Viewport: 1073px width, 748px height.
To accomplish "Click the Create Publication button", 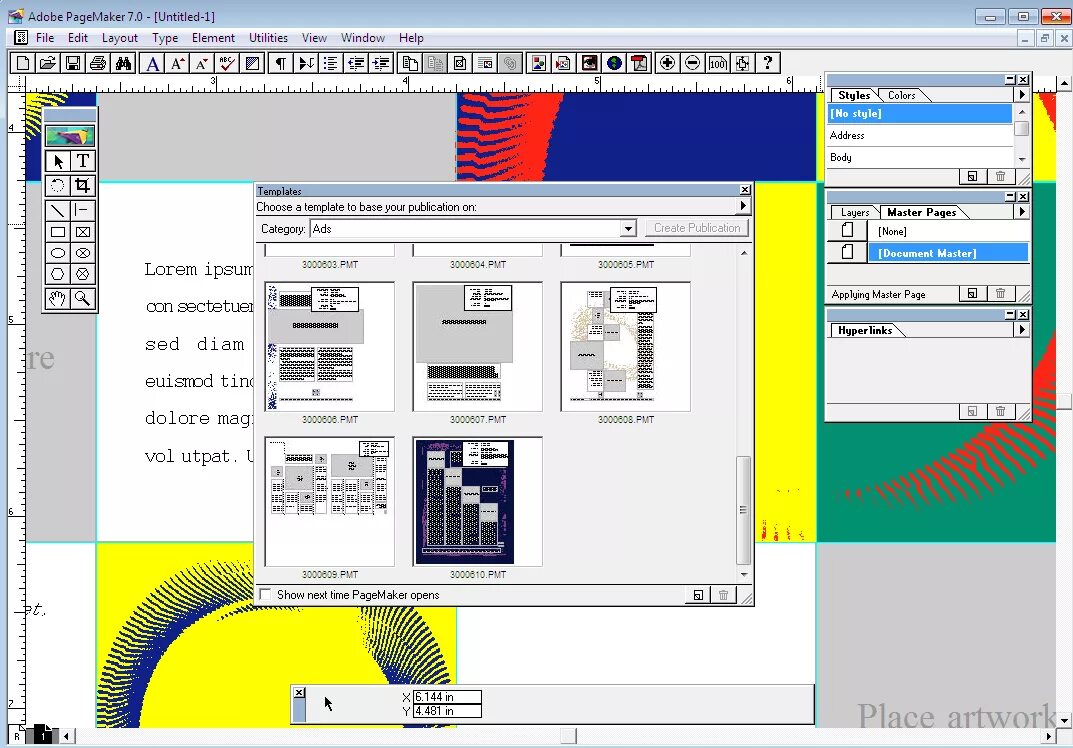I will [x=696, y=228].
